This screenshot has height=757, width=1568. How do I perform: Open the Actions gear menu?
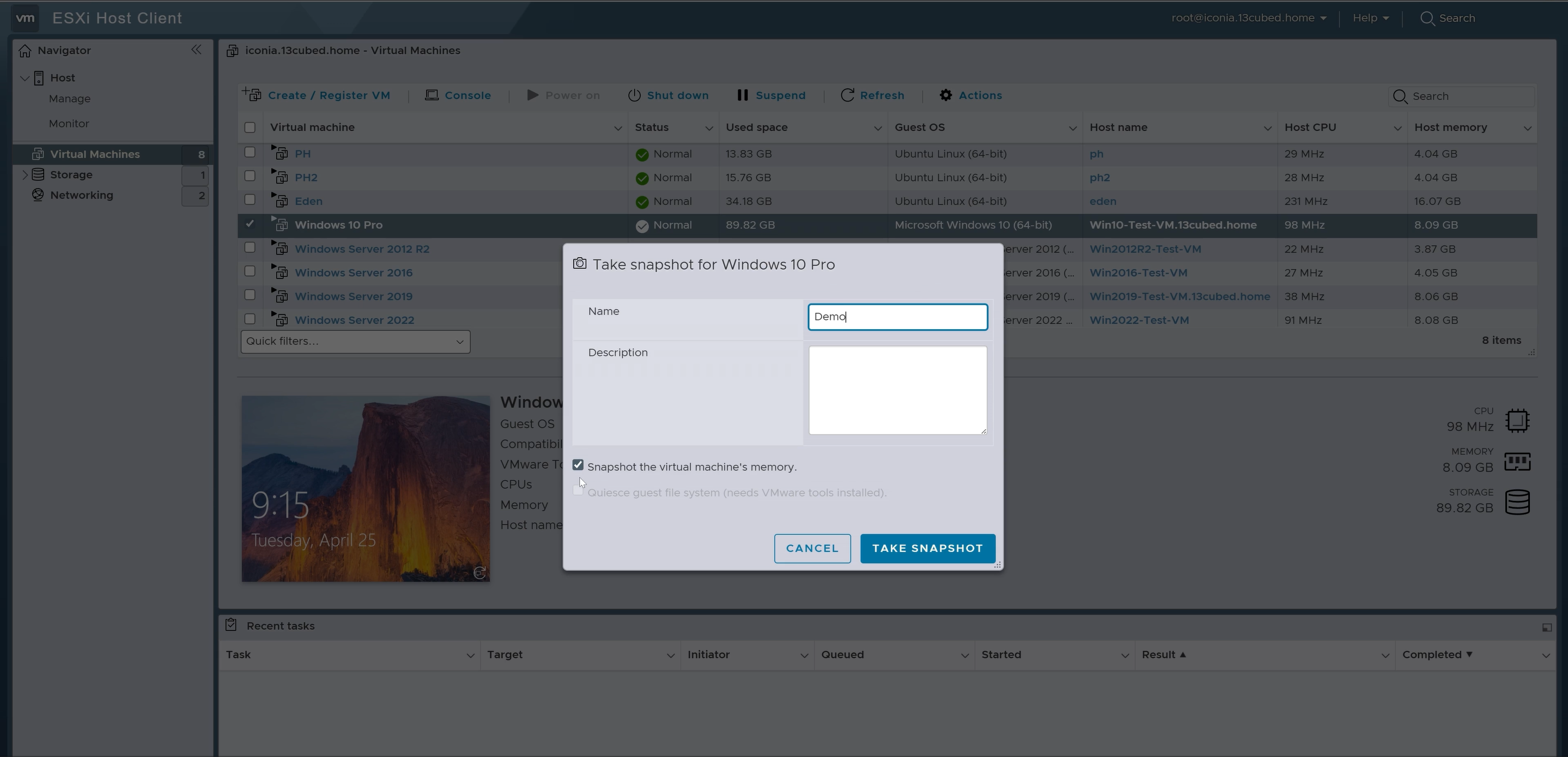pos(945,95)
